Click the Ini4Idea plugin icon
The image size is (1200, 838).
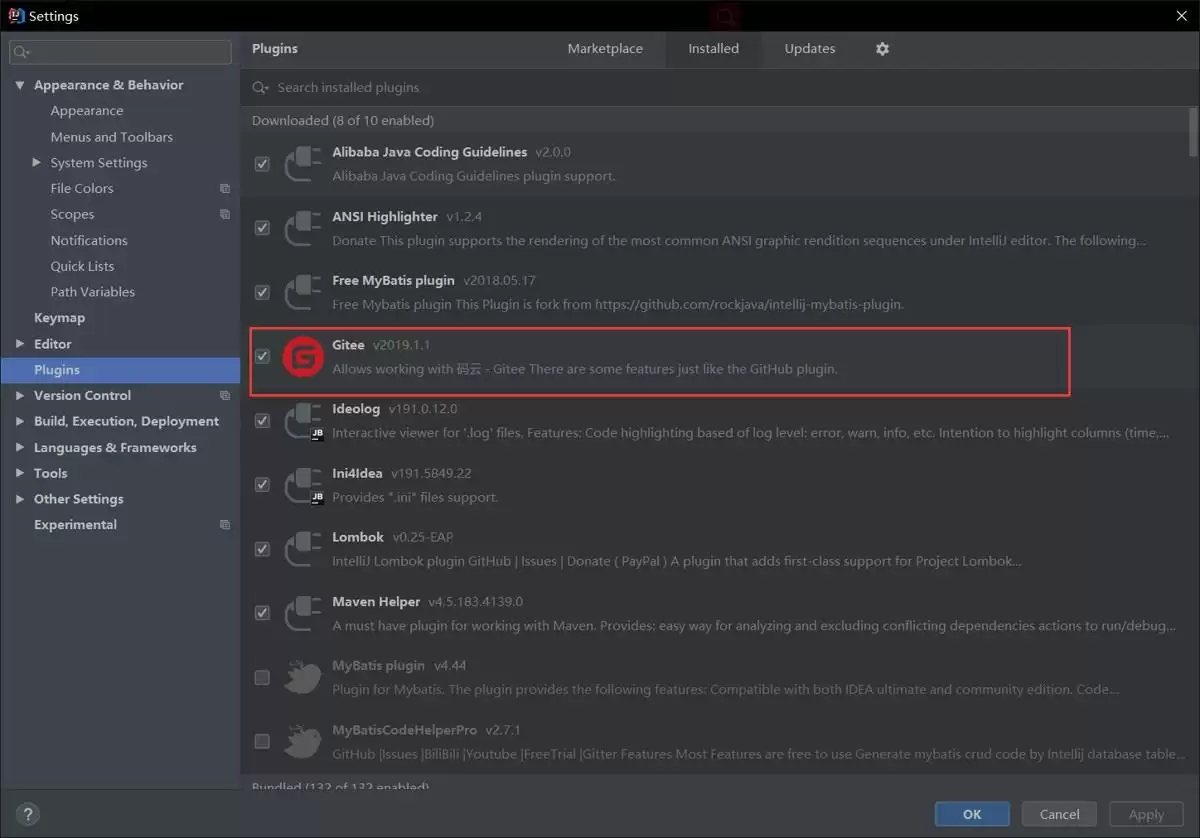tap(302, 485)
